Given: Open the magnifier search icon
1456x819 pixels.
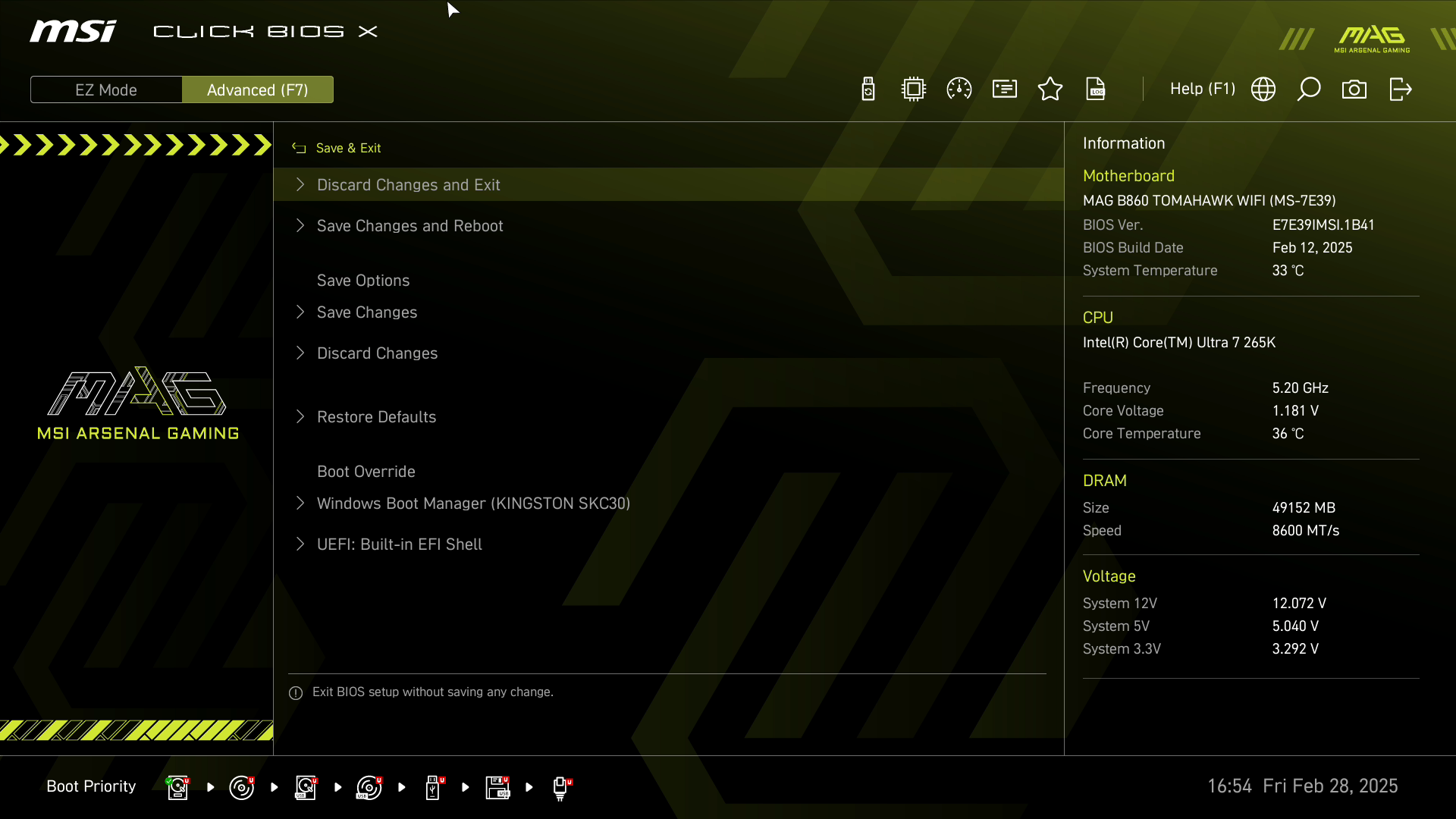Looking at the screenshot, I should (x=1309, y=89).
